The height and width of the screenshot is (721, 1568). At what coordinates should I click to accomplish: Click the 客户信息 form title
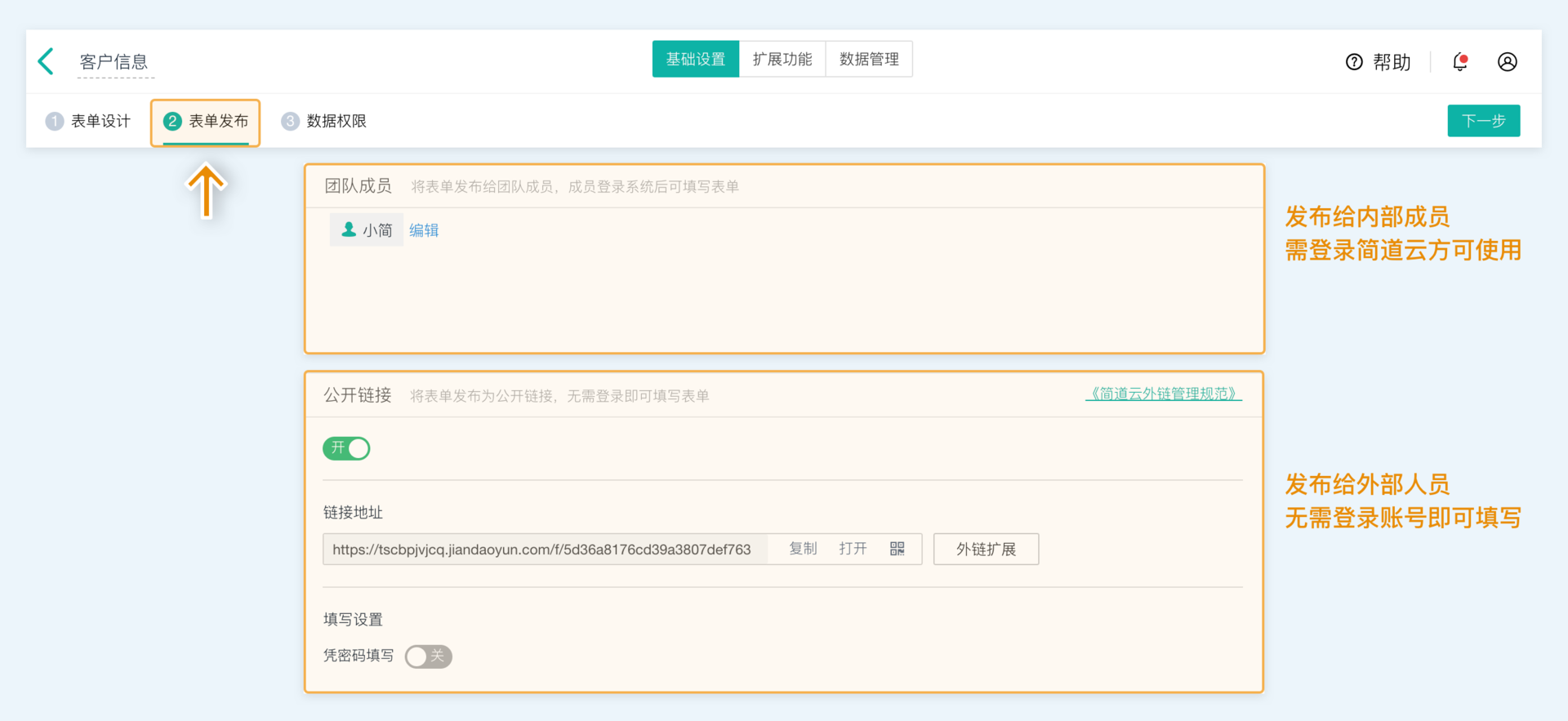coord(114,62)
